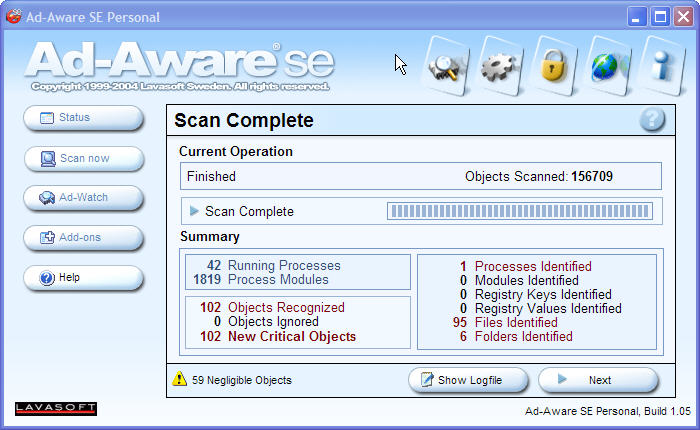Open the scan magnifier toolbar icon
700x430 pixels.
point(446,67)
